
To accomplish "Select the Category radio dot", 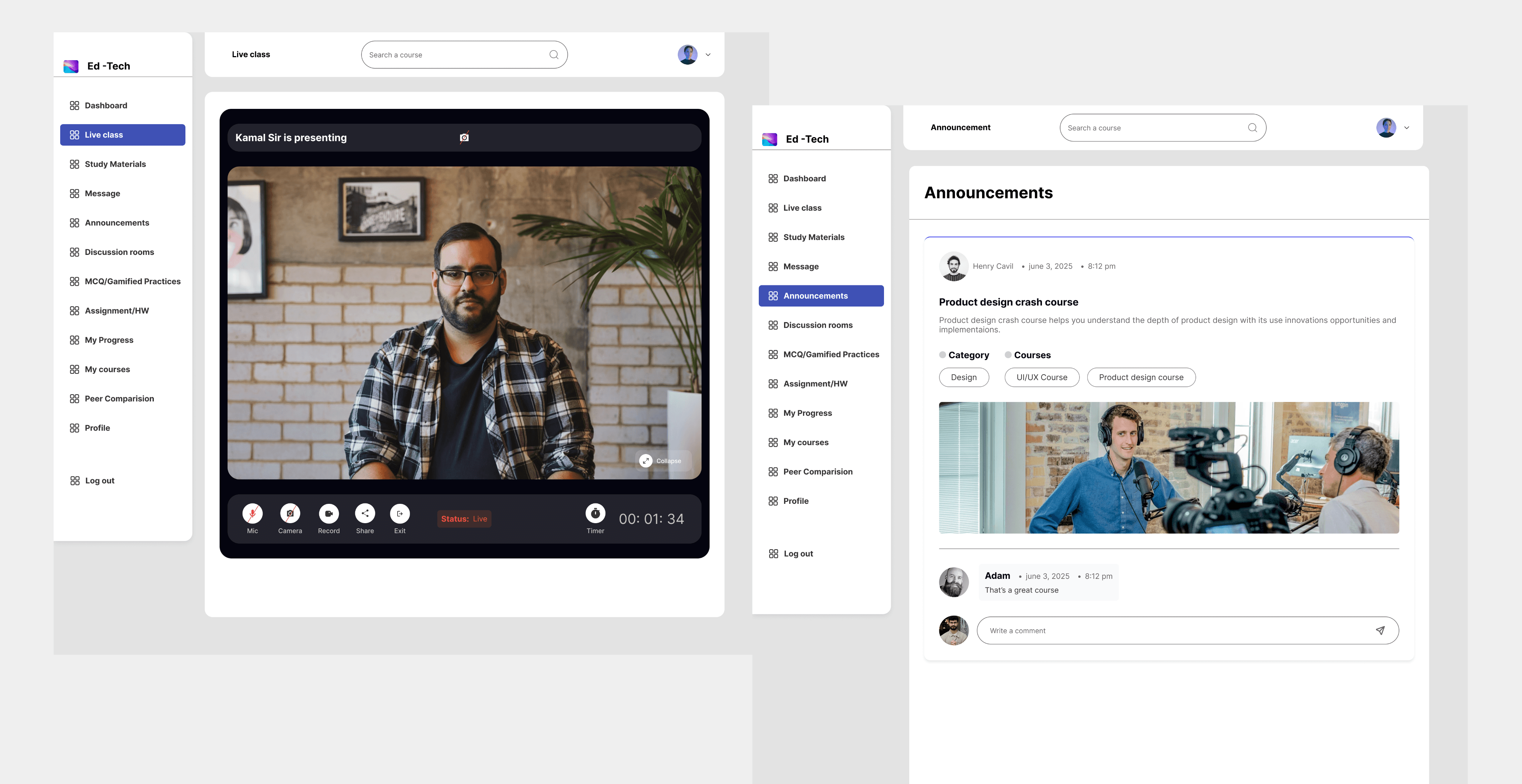I will [942, 354].
